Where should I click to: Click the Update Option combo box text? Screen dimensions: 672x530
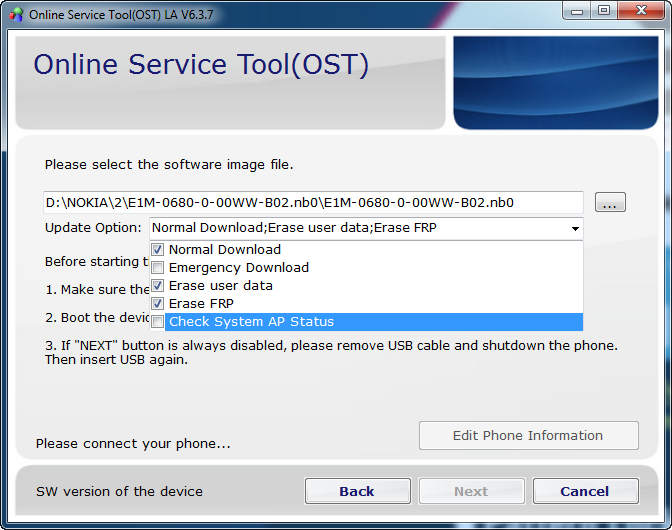pyautogui.click(x=294, y=228)
